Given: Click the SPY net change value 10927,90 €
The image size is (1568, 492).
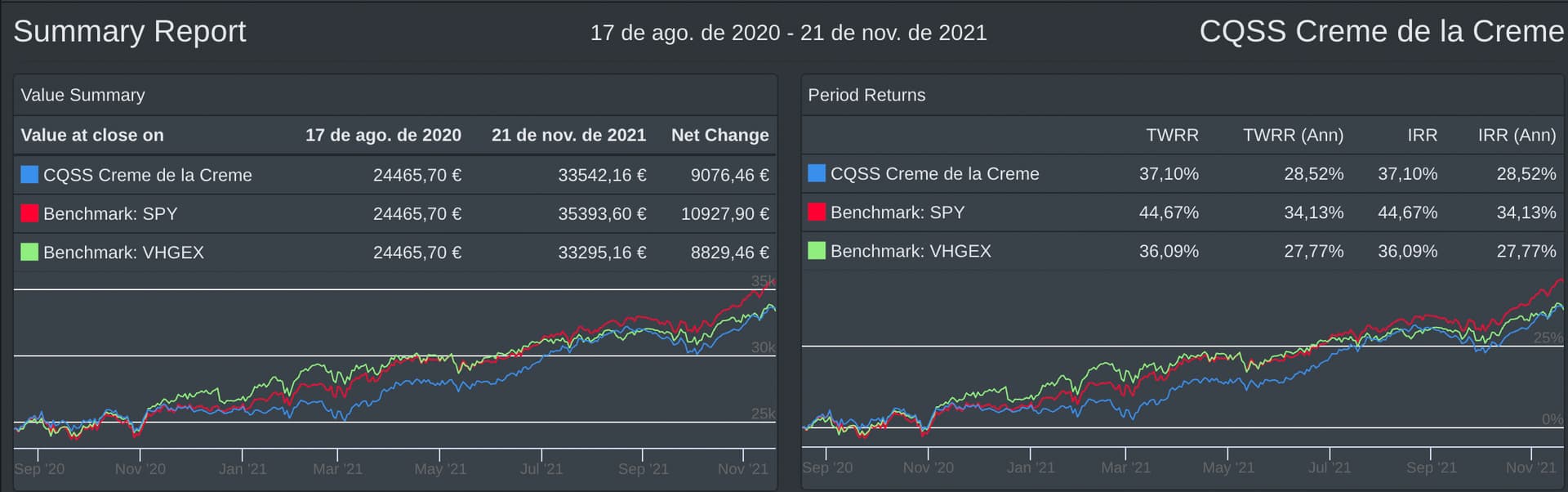Looking at the screenshot, I should (724, 213).
